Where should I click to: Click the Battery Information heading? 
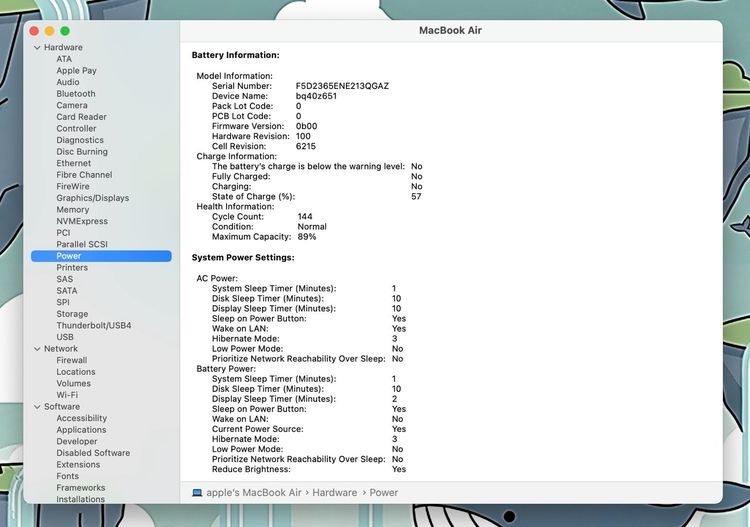click(235, 55)
